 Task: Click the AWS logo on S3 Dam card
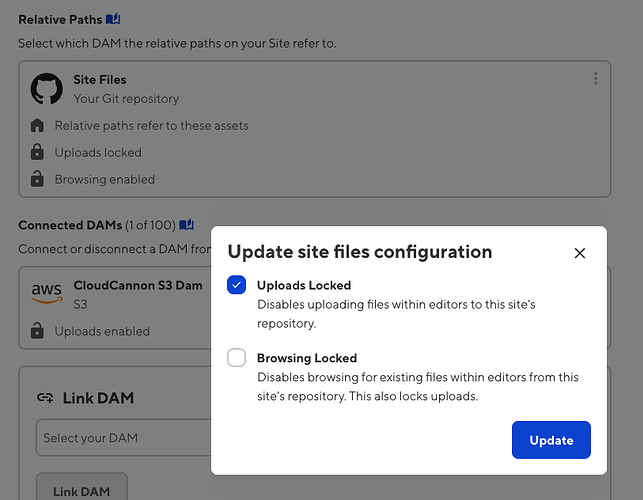point(46,292)
